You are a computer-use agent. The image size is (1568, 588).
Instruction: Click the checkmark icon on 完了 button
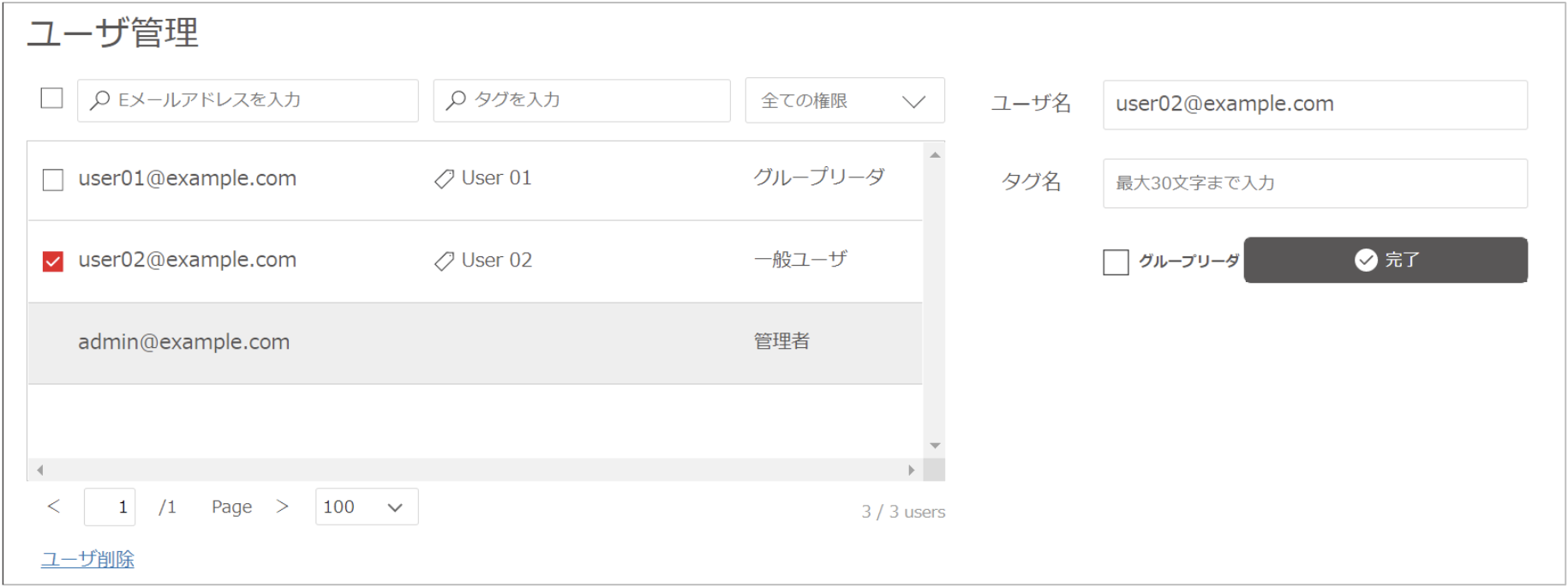1366,260
